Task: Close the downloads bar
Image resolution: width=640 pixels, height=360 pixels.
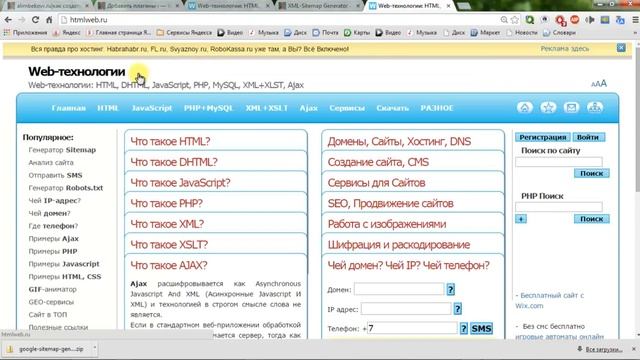Action: pos(634,349)
